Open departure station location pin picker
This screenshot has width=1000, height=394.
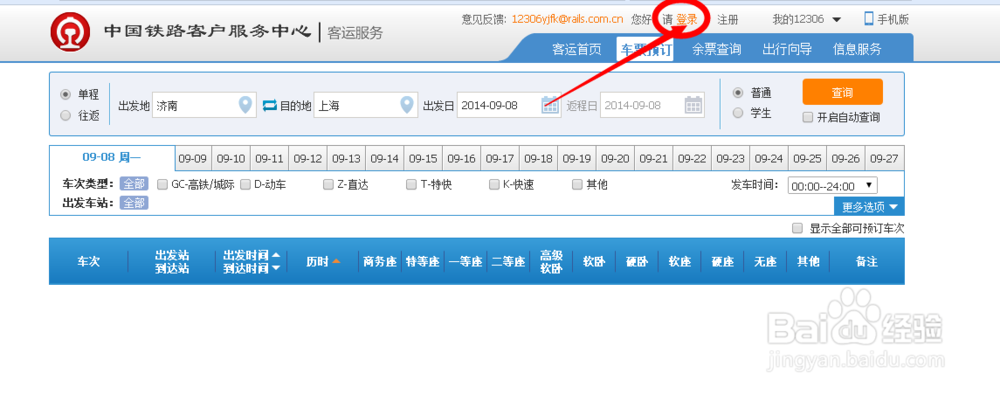246,105
